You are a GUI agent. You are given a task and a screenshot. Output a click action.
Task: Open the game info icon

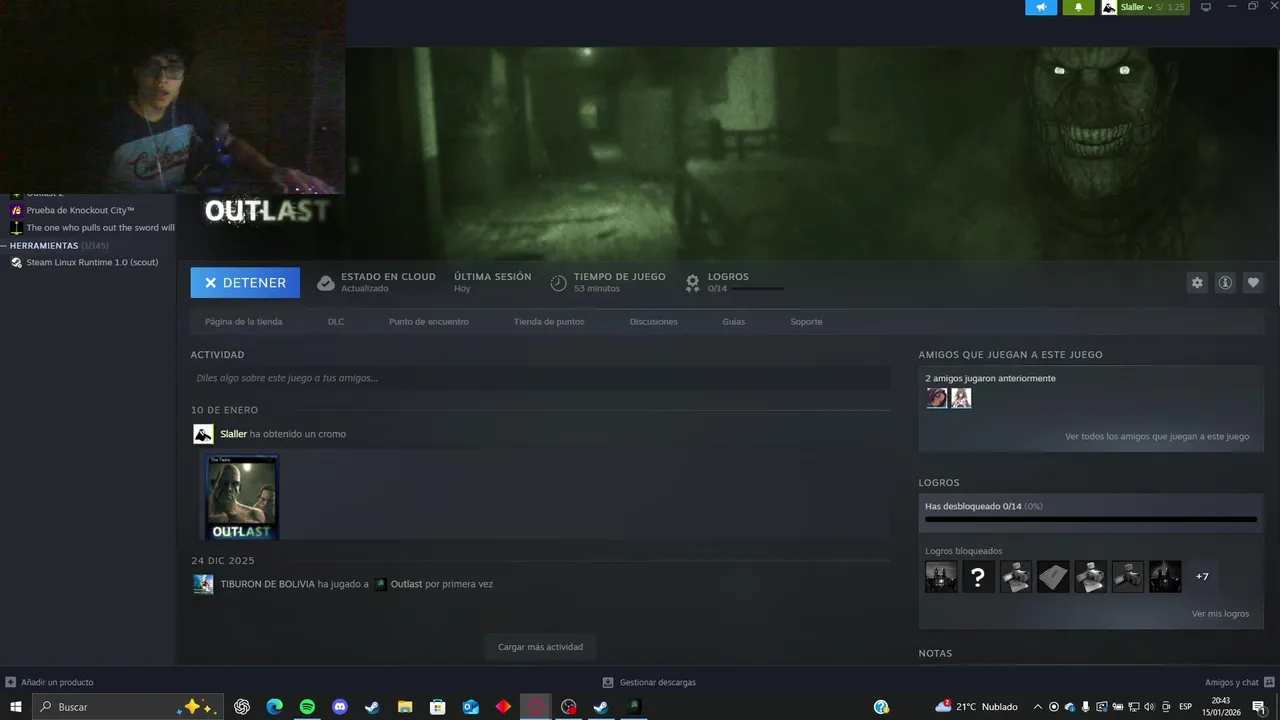tap(1225, 283)
